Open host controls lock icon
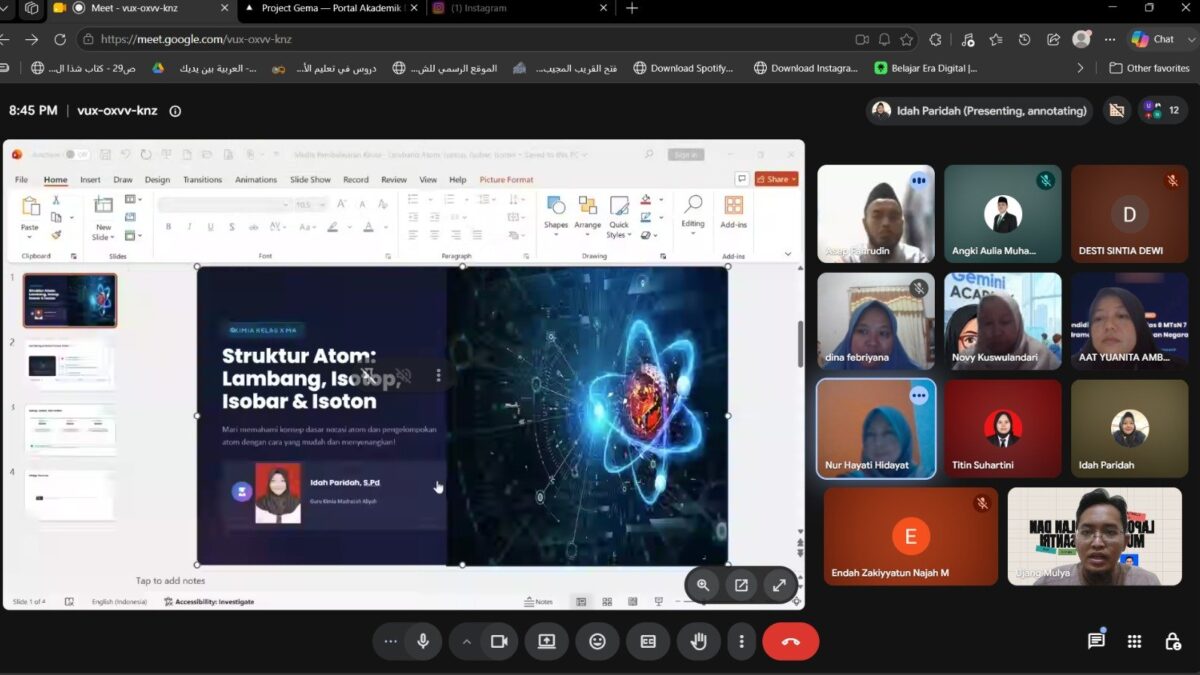 tap(1172, 641)
